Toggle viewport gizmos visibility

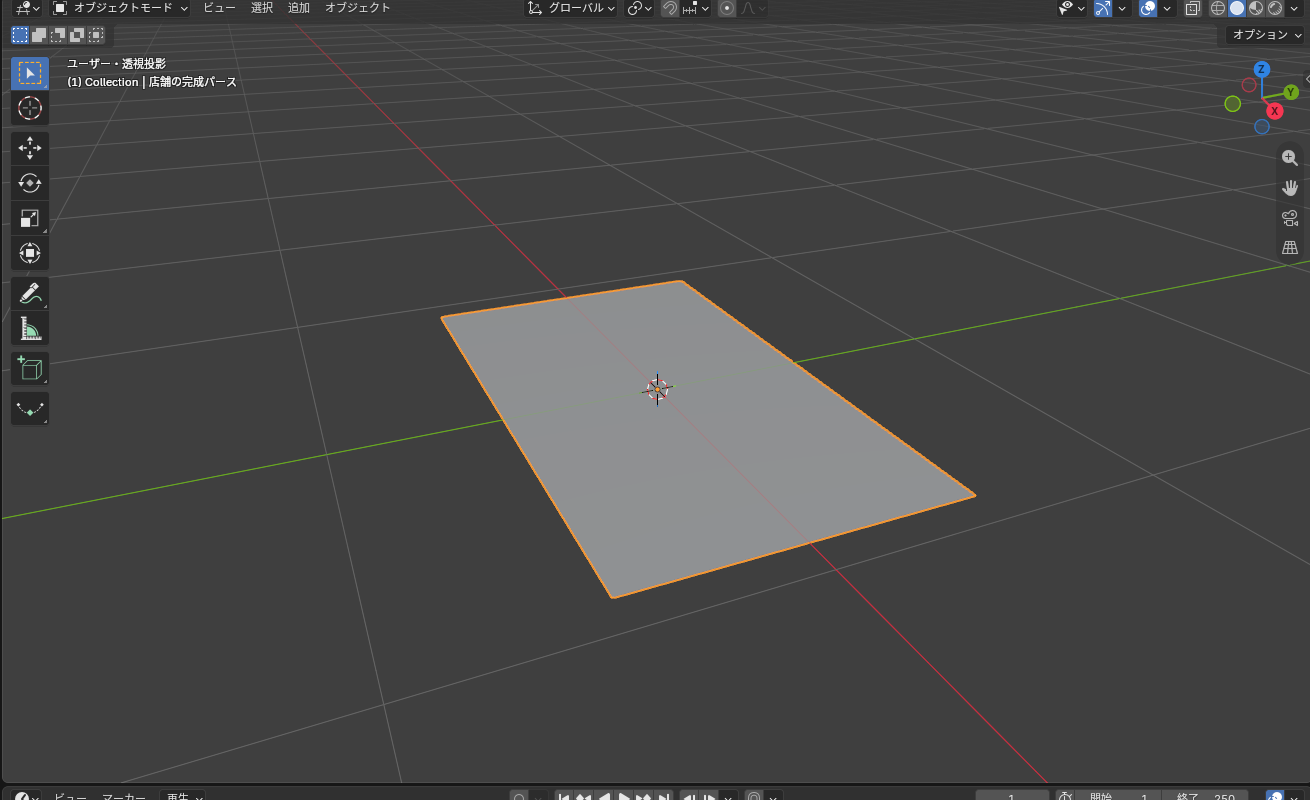click(1102, 8)
